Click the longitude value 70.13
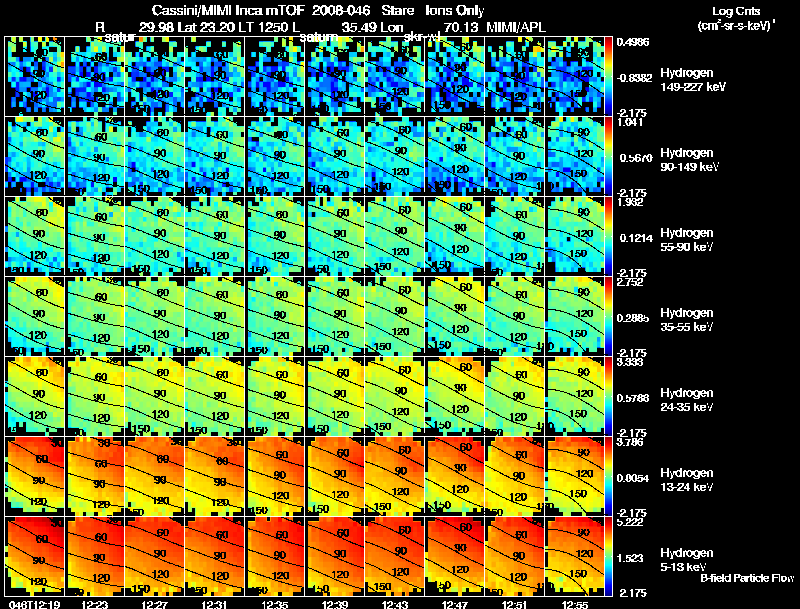 tap(460, 27)
